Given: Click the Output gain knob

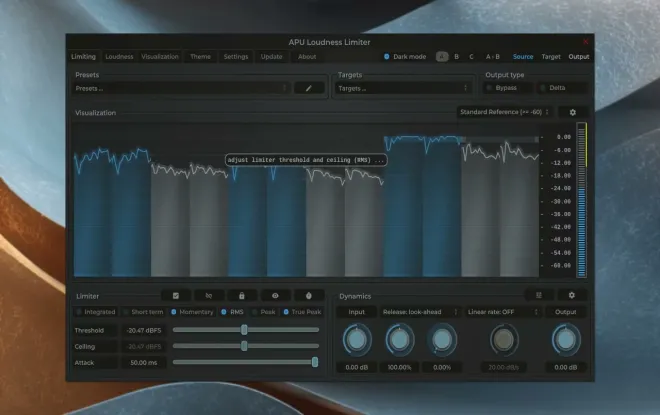Looking at the screenshot, I should point(566,340).
